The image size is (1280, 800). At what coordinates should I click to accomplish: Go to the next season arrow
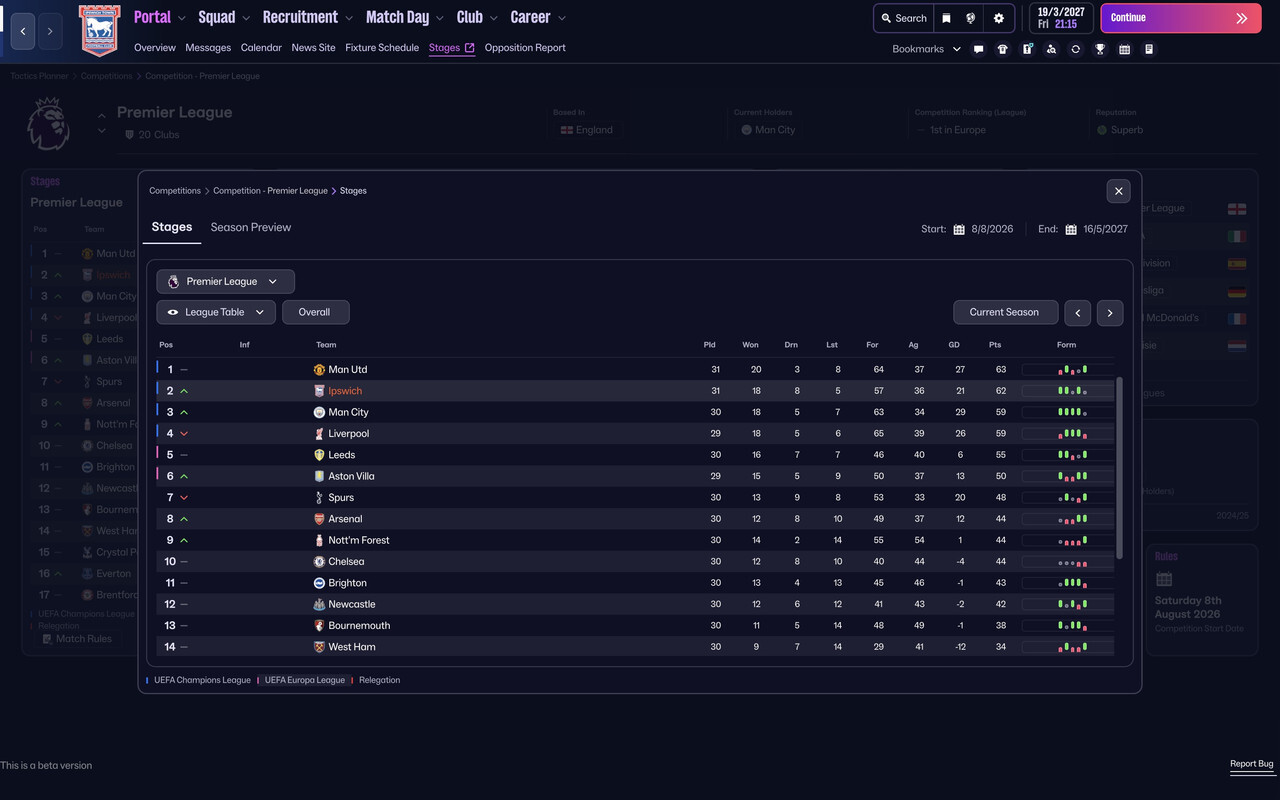click(1110, 312)
